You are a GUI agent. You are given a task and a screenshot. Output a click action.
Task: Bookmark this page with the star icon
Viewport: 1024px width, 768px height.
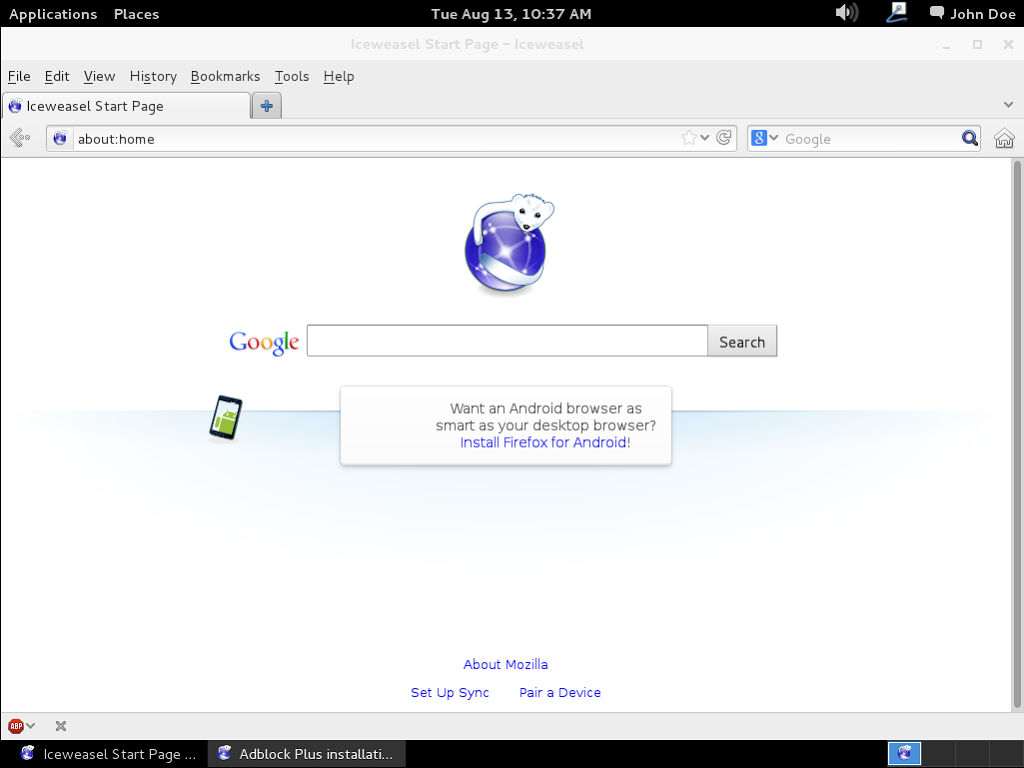pyautogui.click(x=688, y=138)
